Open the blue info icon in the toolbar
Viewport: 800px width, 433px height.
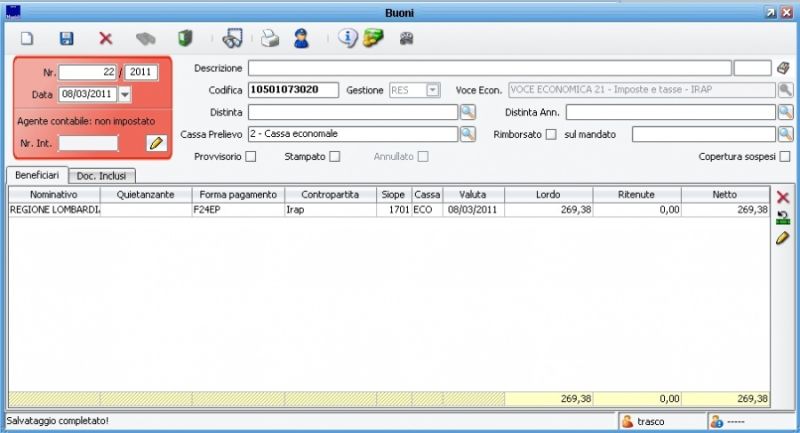pyautogui.click(x=347, y=39)
